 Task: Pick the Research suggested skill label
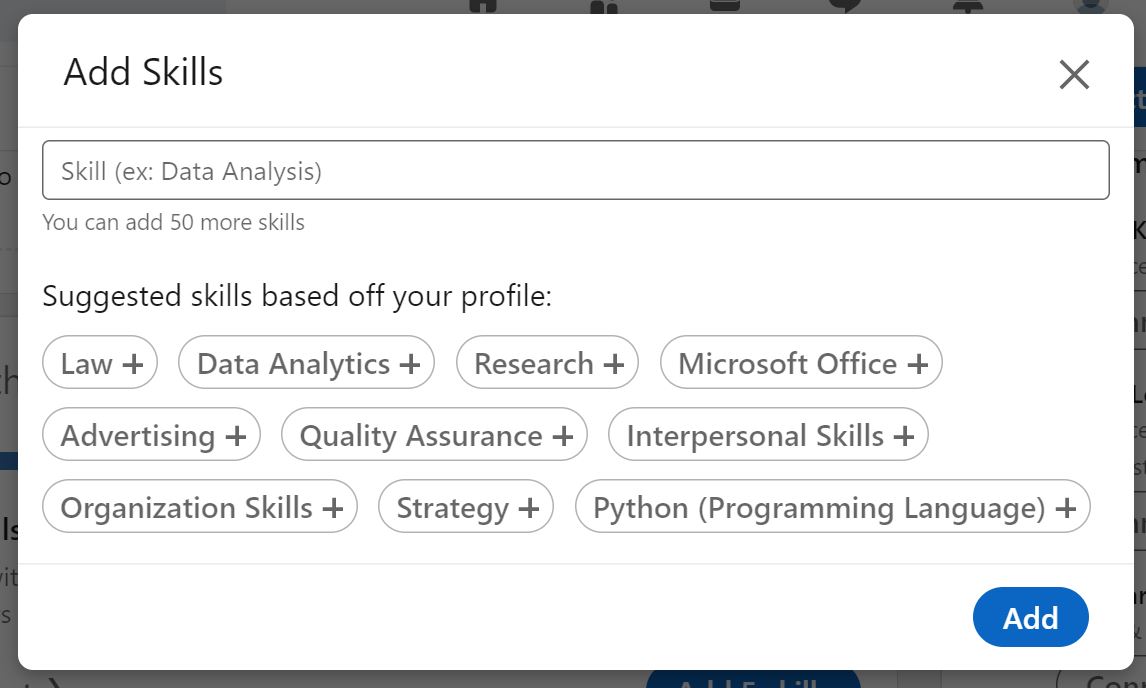pos(534,364)
